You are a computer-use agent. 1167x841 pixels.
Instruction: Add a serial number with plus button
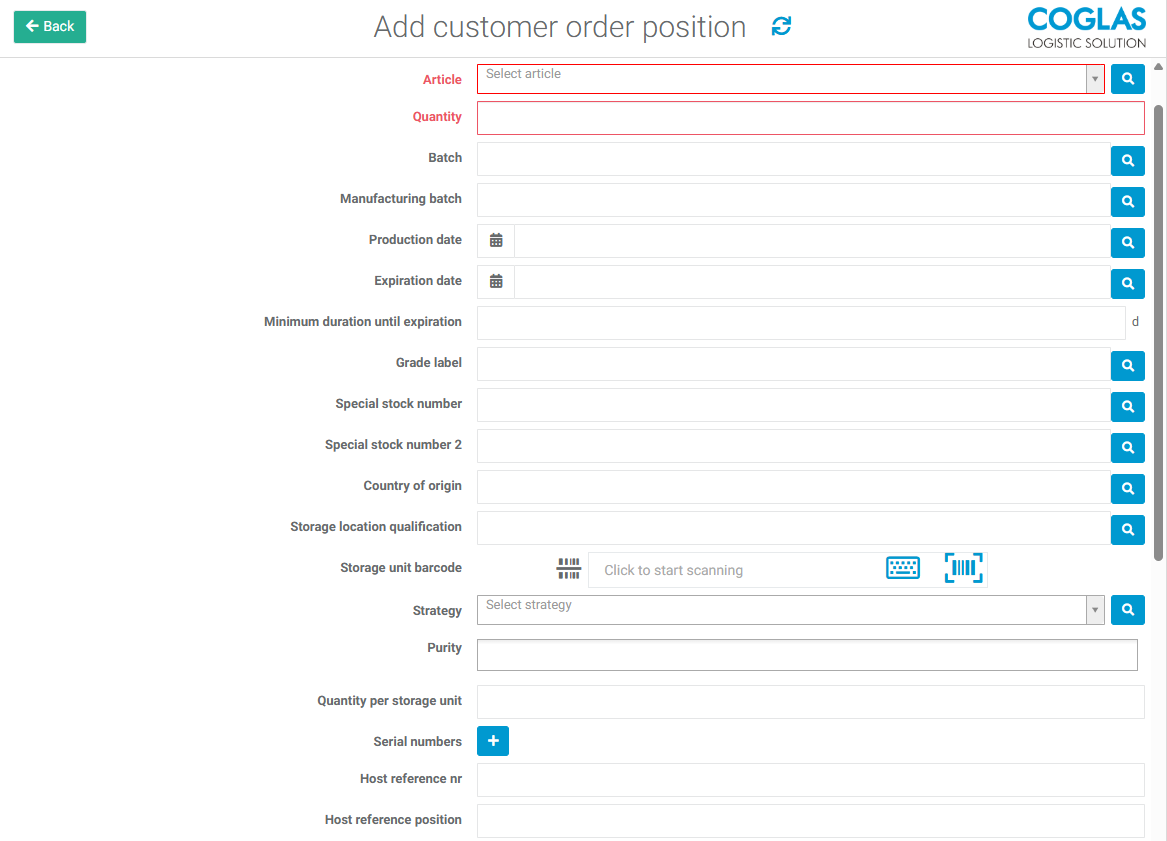point(493,741)
